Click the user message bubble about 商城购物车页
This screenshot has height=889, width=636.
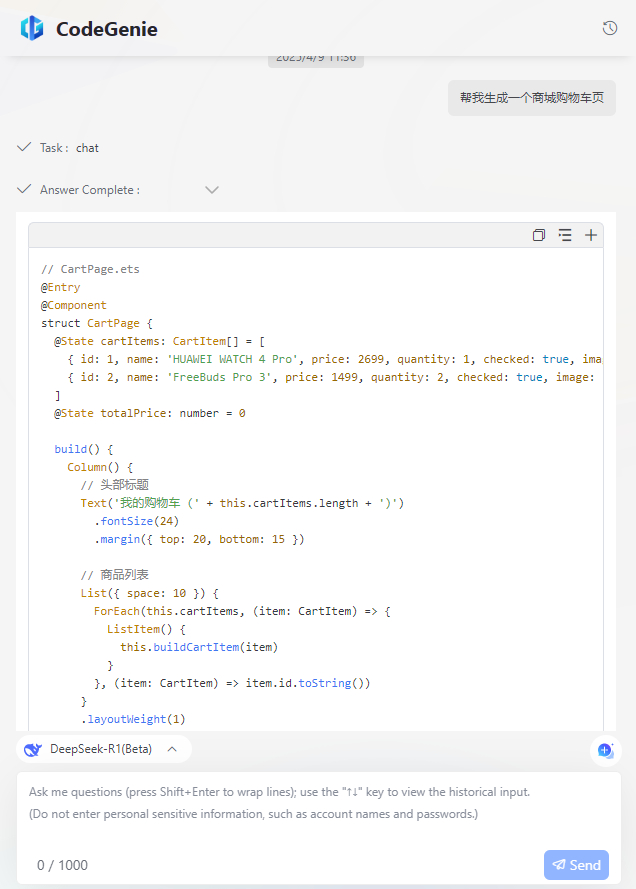(x=532, y=98)
